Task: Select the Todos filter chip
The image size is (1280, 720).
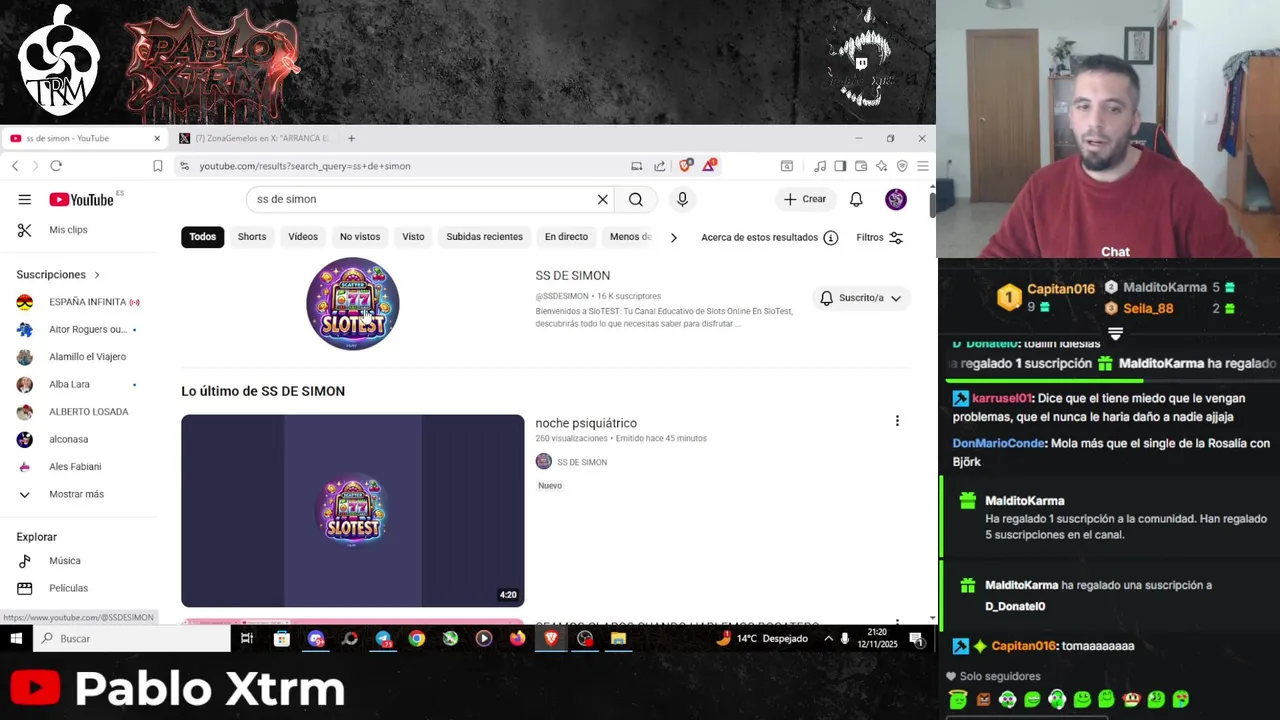Action: coord(202,237)
